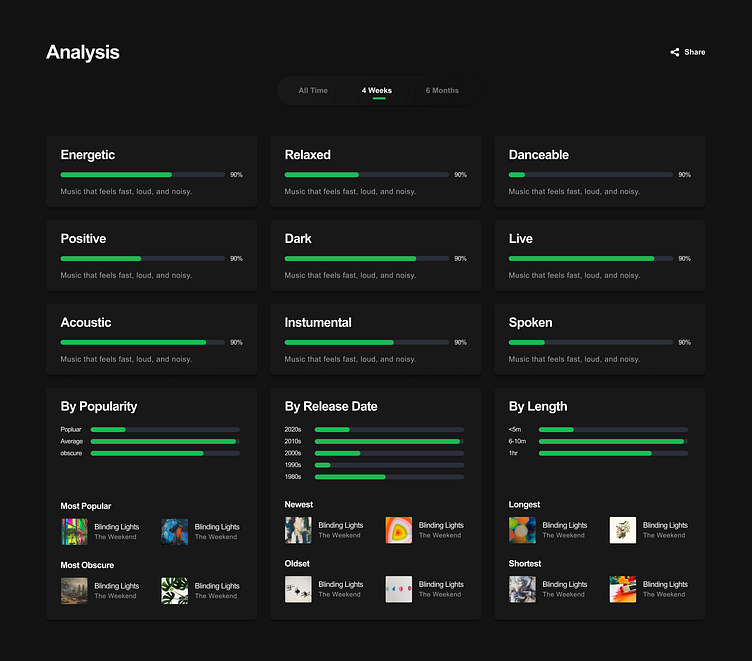The width and height of the screenshot is (752, 661).
Task: Open first album cover under Most Popular
Action: pyautogui.click(x=74, y=531)
